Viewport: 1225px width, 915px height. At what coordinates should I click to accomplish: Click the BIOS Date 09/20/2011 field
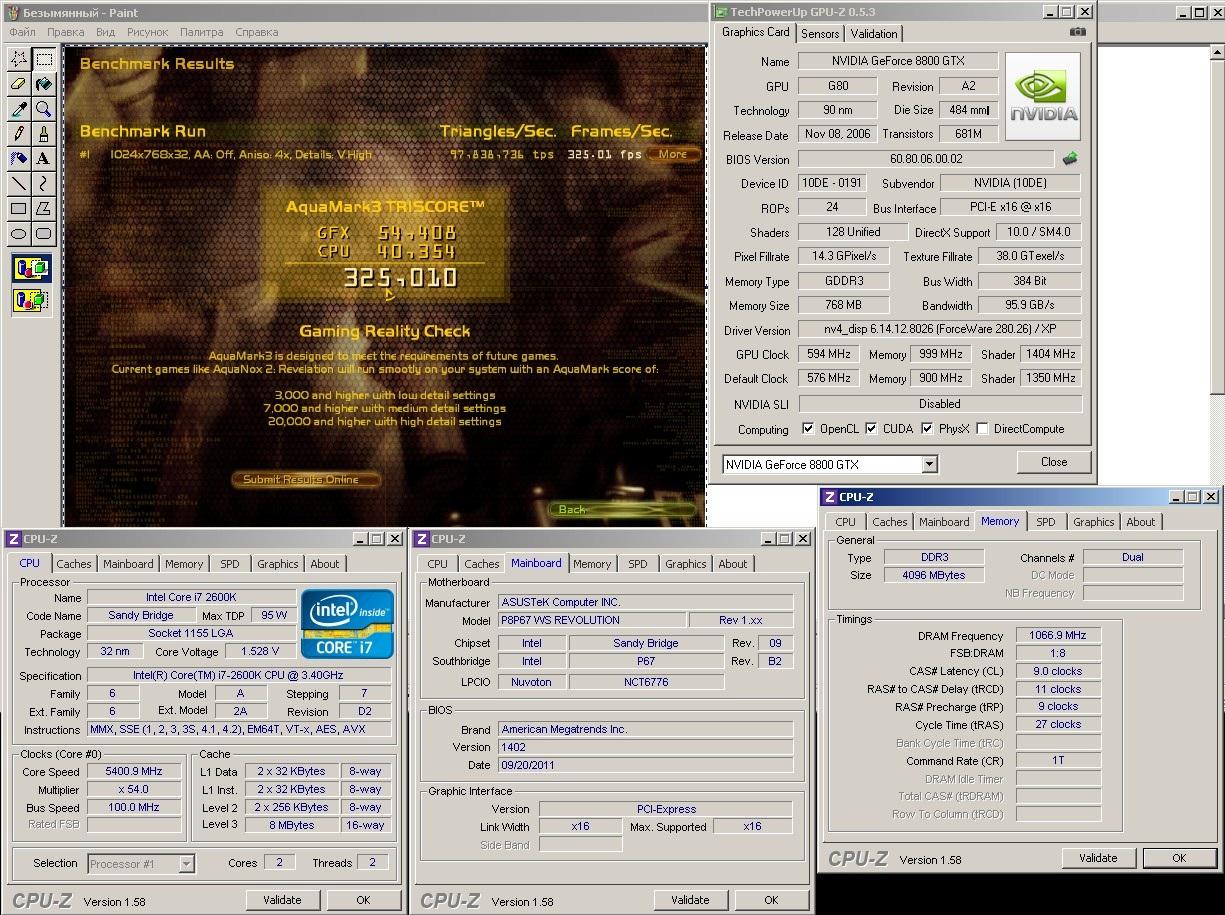[x=645, y=765]
